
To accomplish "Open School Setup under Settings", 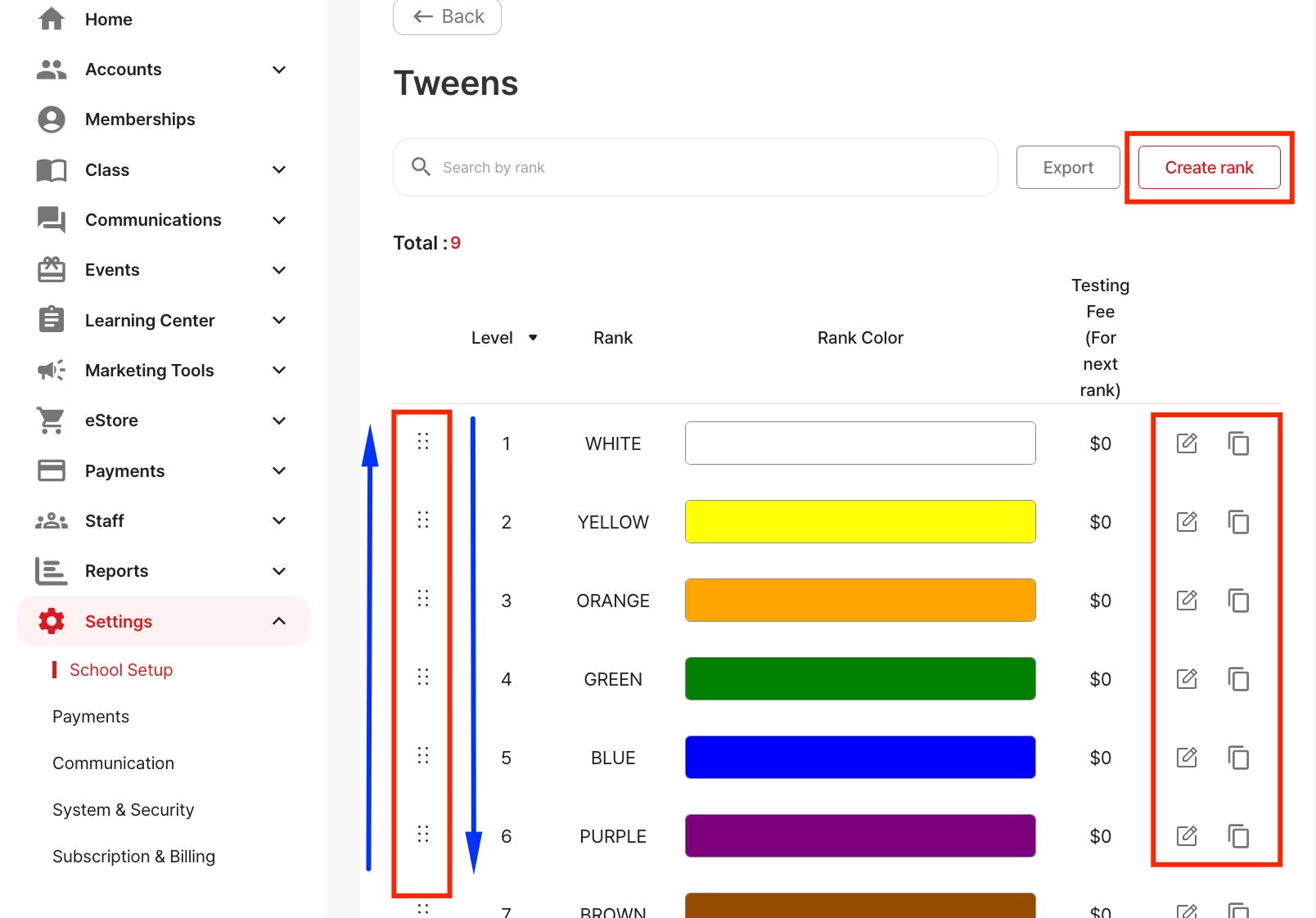I will [121, 669].
